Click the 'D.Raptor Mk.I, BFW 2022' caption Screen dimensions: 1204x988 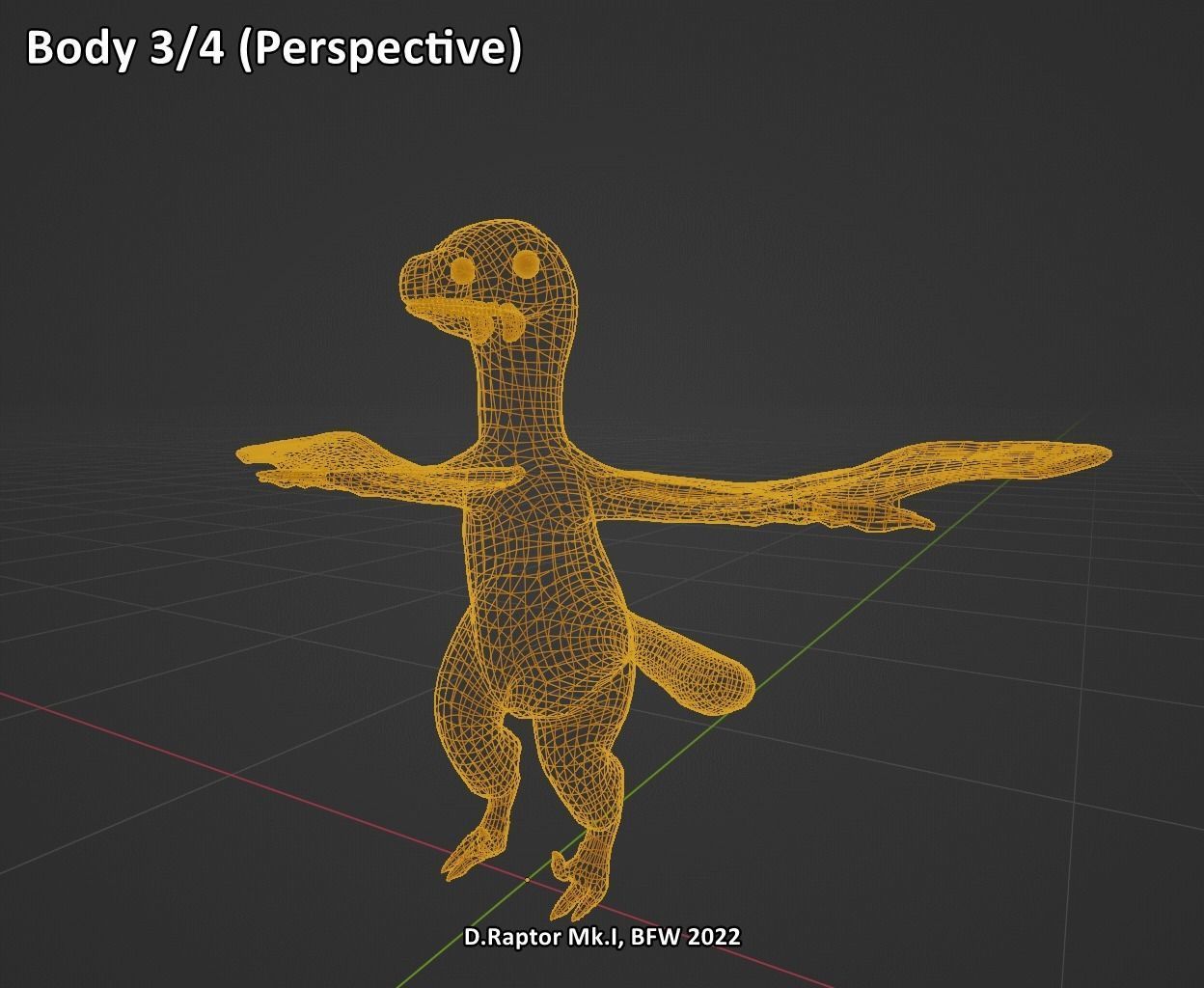pos(602,937)
